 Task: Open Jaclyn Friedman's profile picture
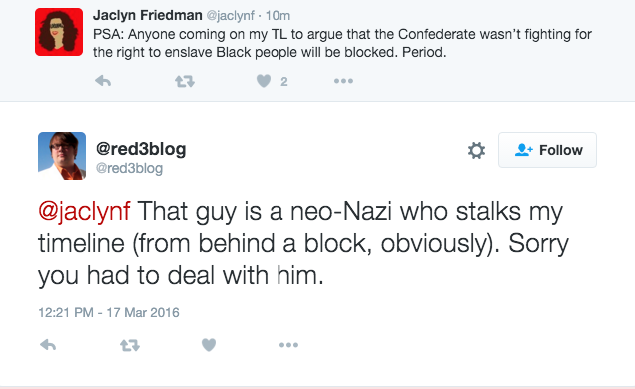click(x=59, y=32)
